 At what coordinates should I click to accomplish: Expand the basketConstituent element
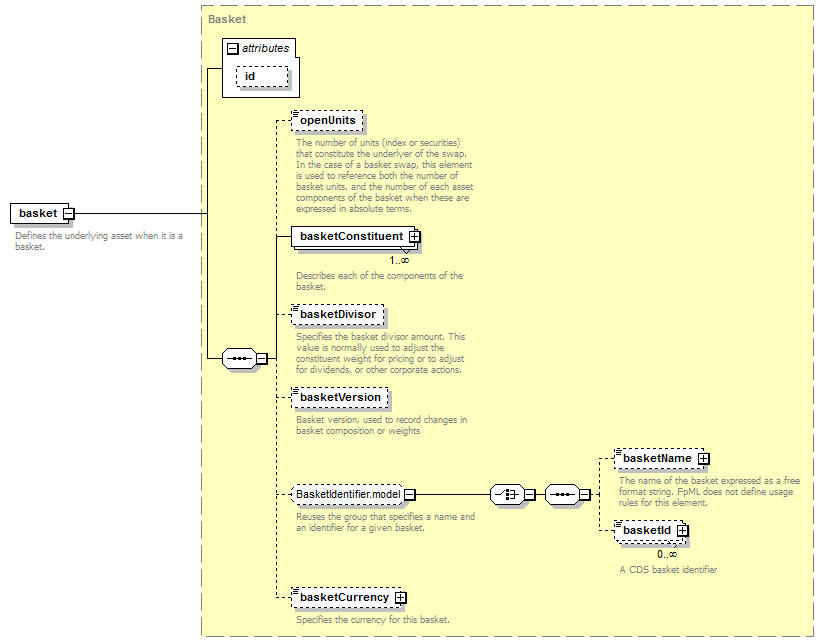[x=414, y=237]
